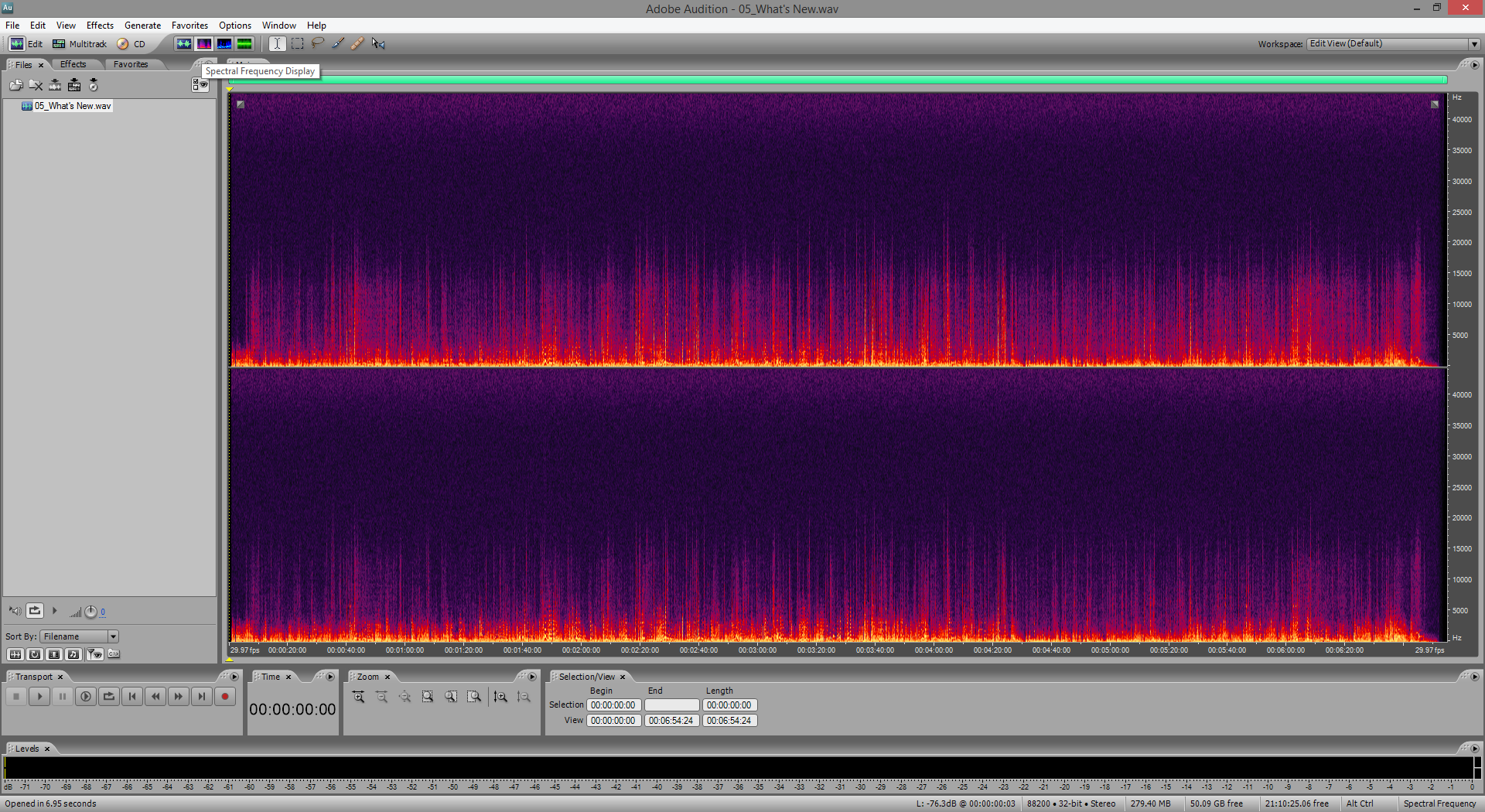Show the Spectral Phase Display
Screen dimensions: 1485x812
click(x=244, y=44)
